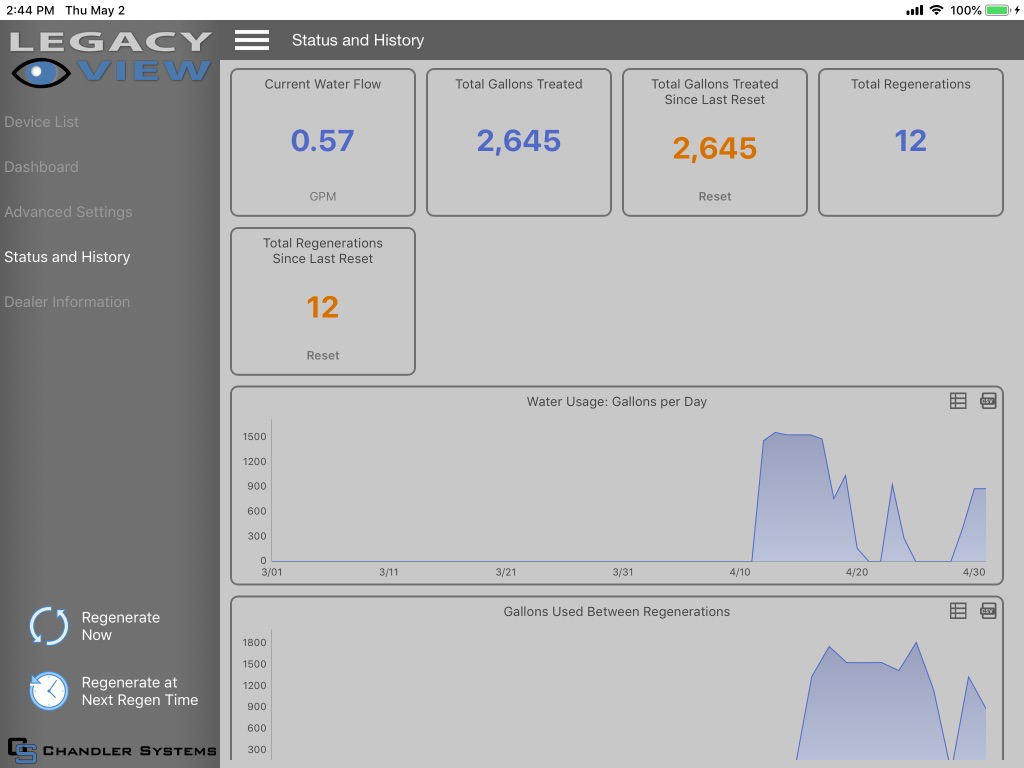Reset Total Gallons Treated Since Last Reset
The image size is (1024, 768).
click(714, 196)
